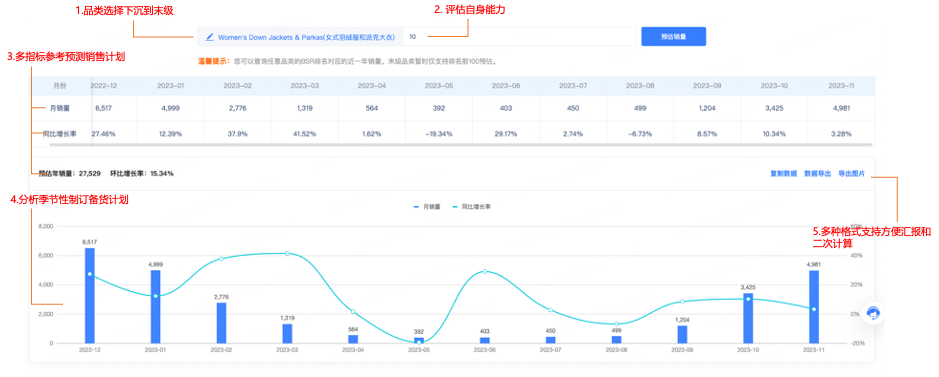Toggle the 同比增长率 legend series marker
The image size is (939, 377).
click(456, 206)
